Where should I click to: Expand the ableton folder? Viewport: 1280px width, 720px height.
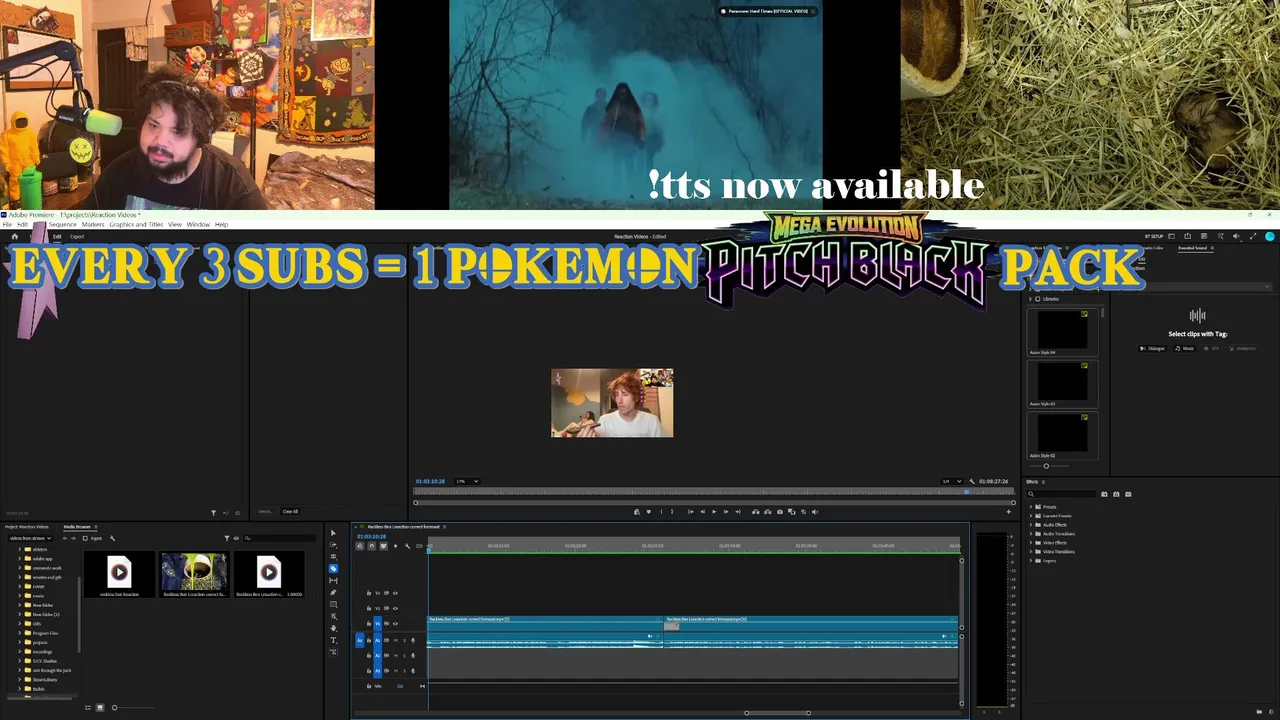tap(20, 549)
